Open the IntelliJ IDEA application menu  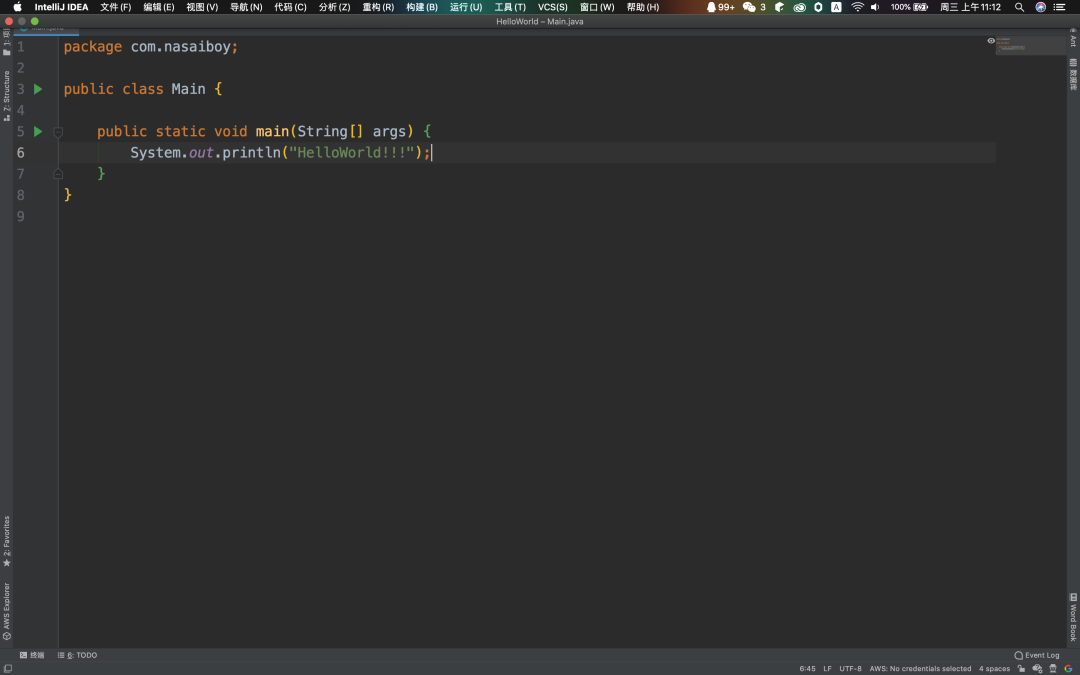coord(61,7)
